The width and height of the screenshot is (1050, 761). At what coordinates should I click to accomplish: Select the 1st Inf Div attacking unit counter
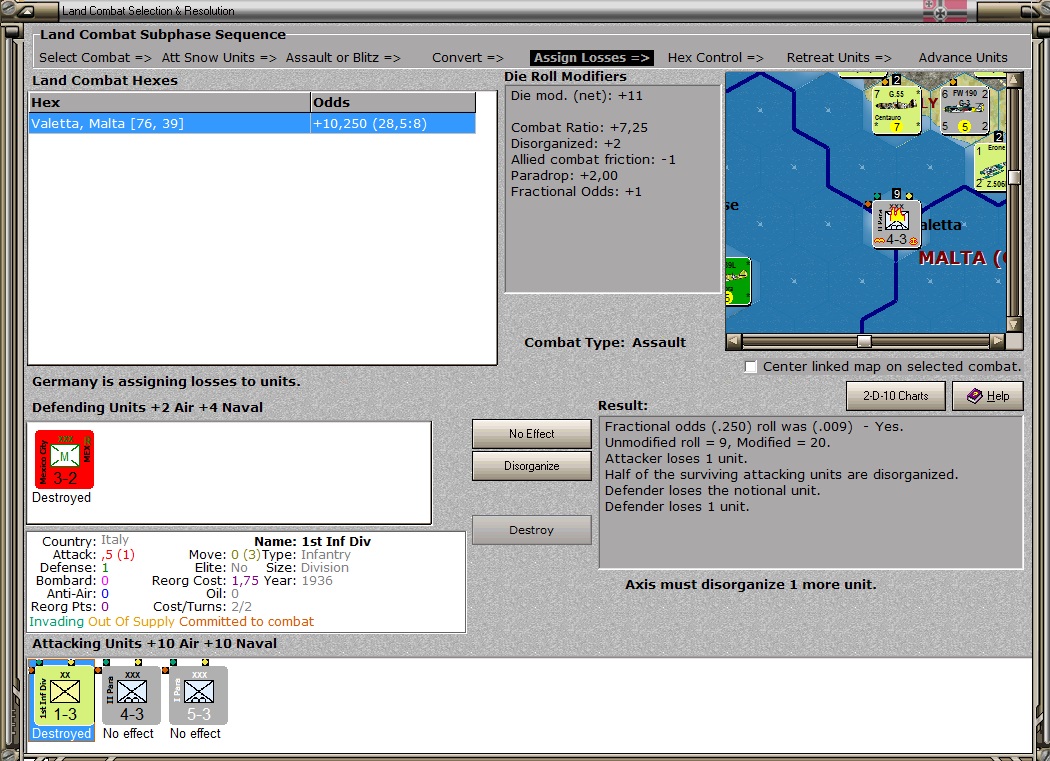tap(64, 695)
